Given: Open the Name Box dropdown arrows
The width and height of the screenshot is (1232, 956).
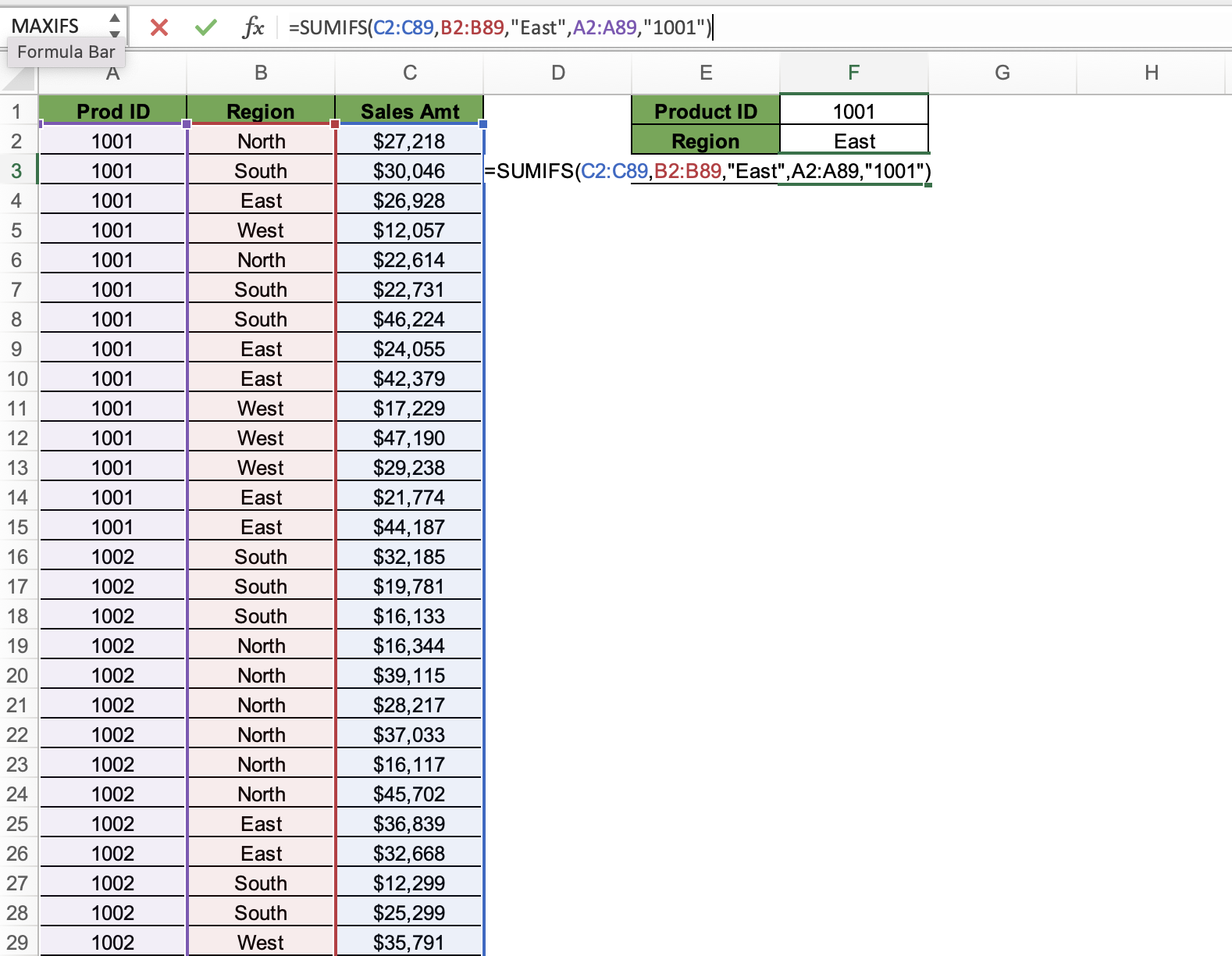Looking at the screenshot, I should click(115, 26).
